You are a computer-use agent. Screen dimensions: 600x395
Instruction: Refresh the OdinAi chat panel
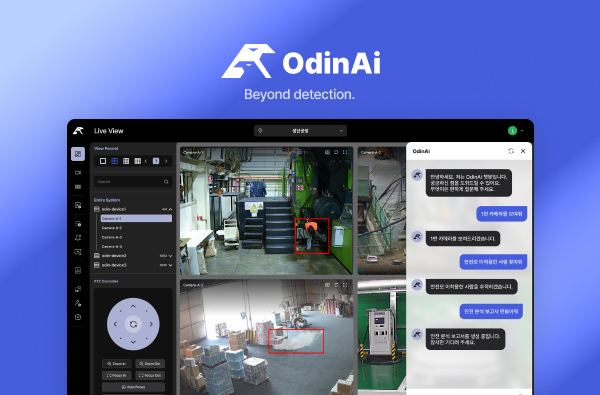(511, 151)
